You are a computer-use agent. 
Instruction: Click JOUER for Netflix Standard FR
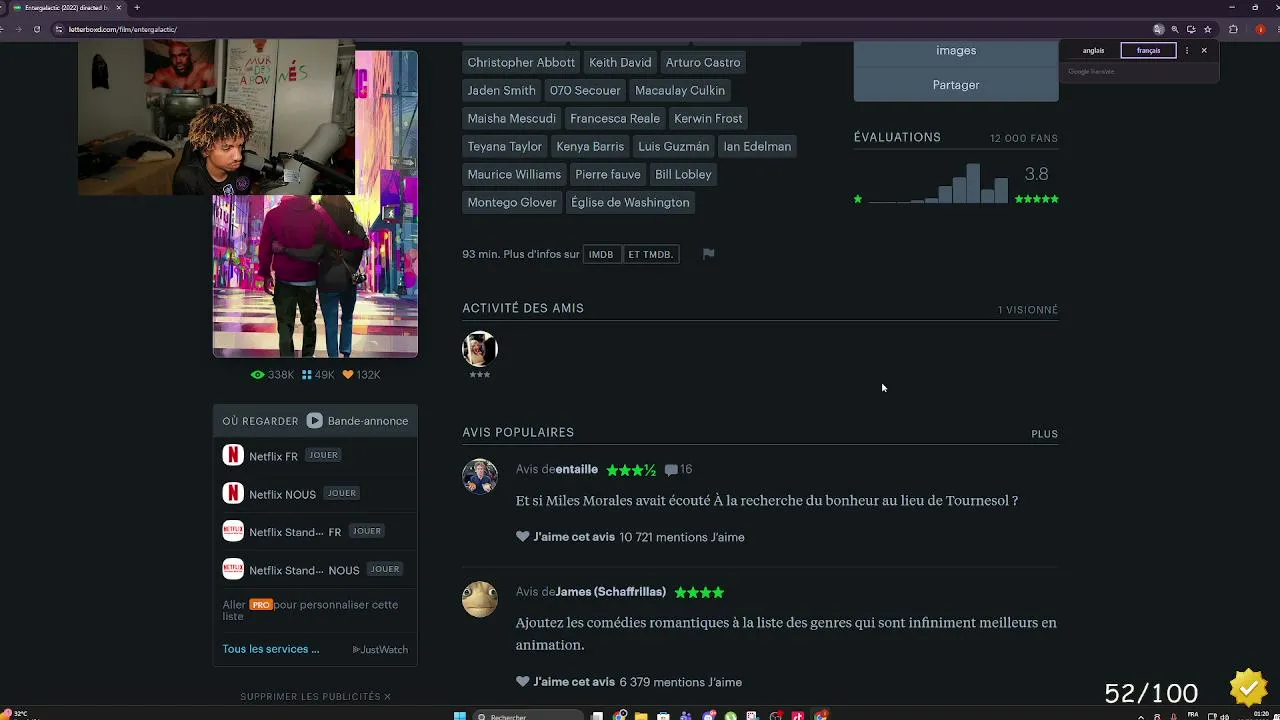[367, 531]
